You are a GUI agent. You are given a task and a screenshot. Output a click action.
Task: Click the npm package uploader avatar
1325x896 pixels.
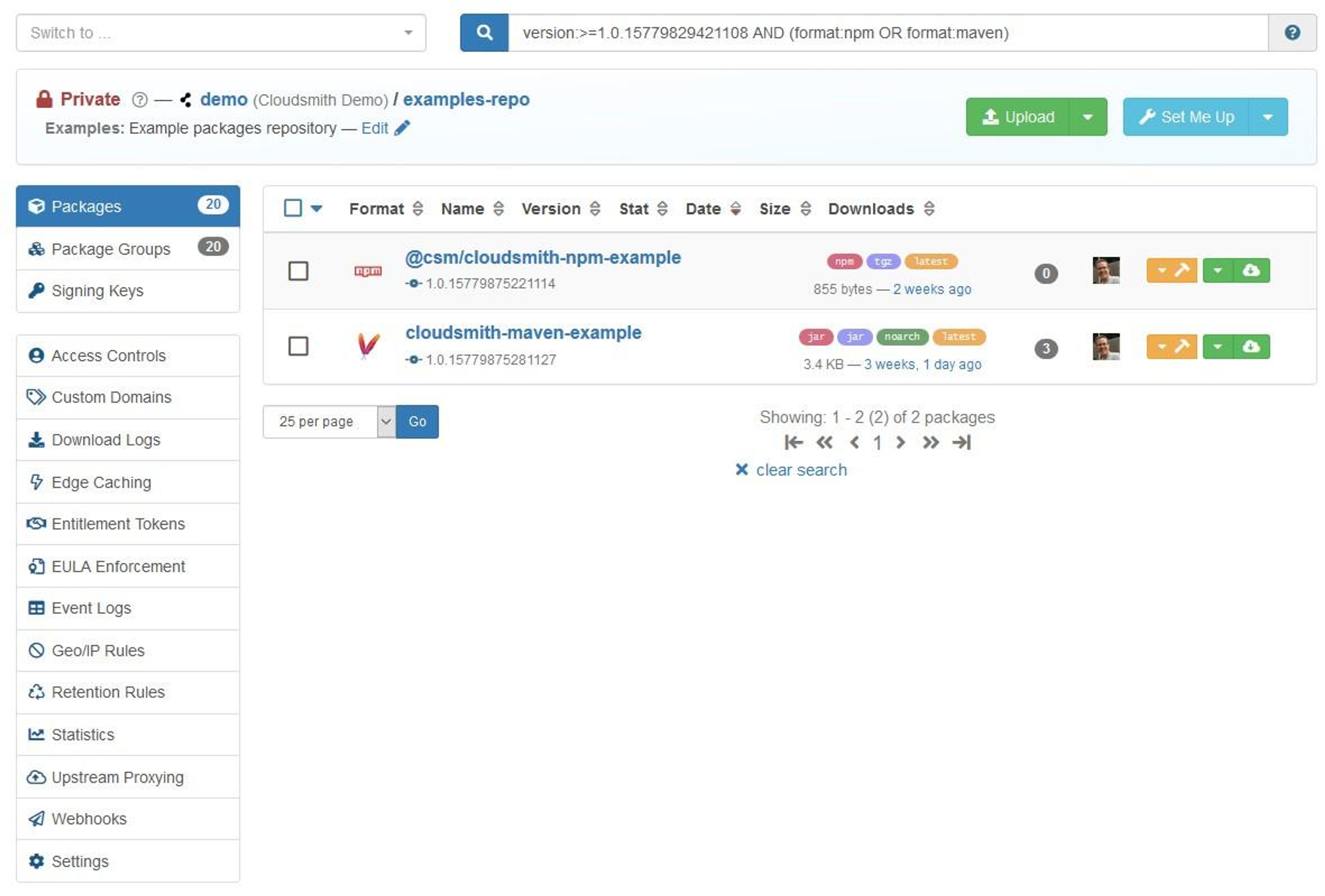tap(1106, 271)
